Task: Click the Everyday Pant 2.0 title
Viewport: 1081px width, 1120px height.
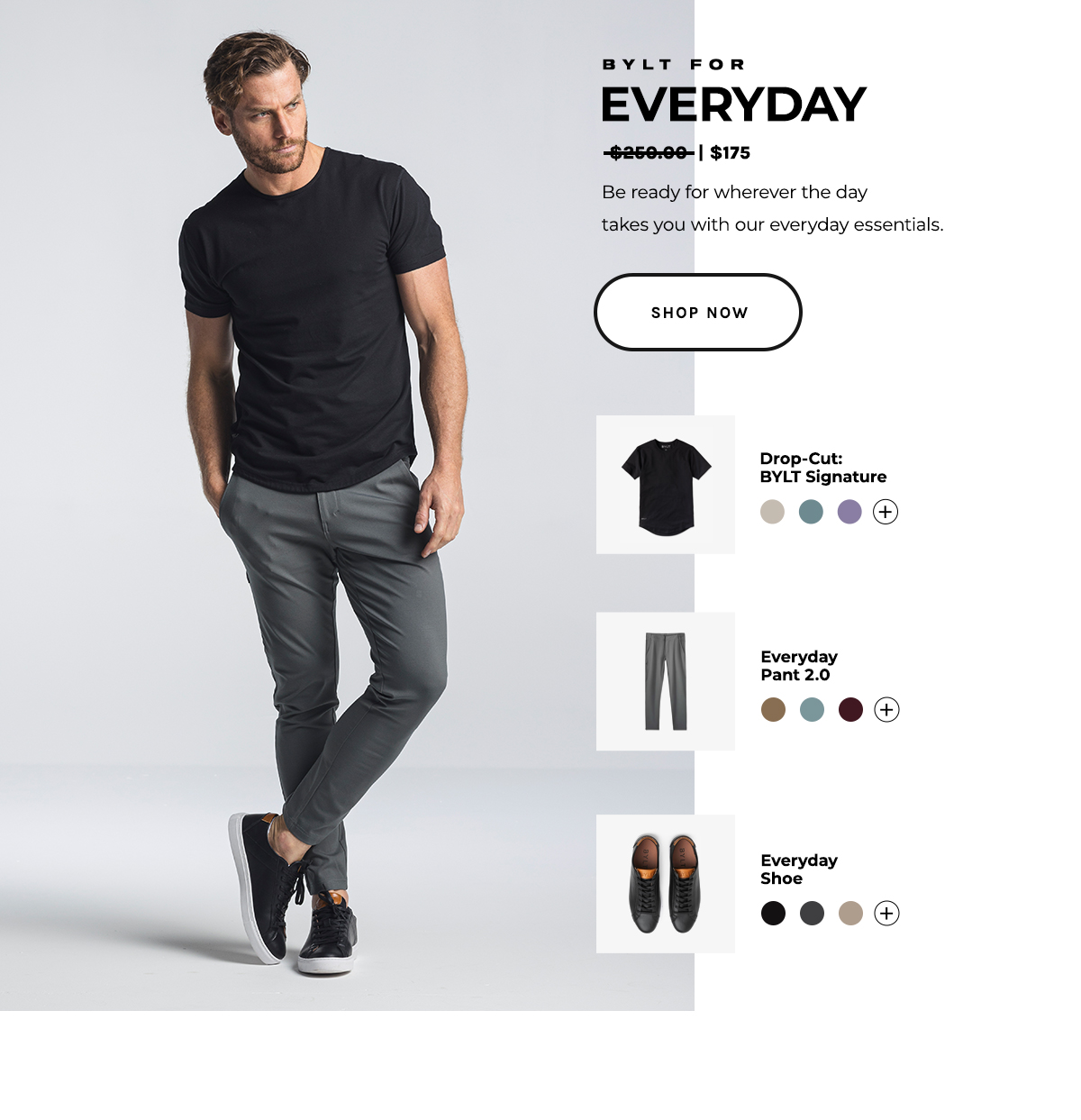Action: 799,666
